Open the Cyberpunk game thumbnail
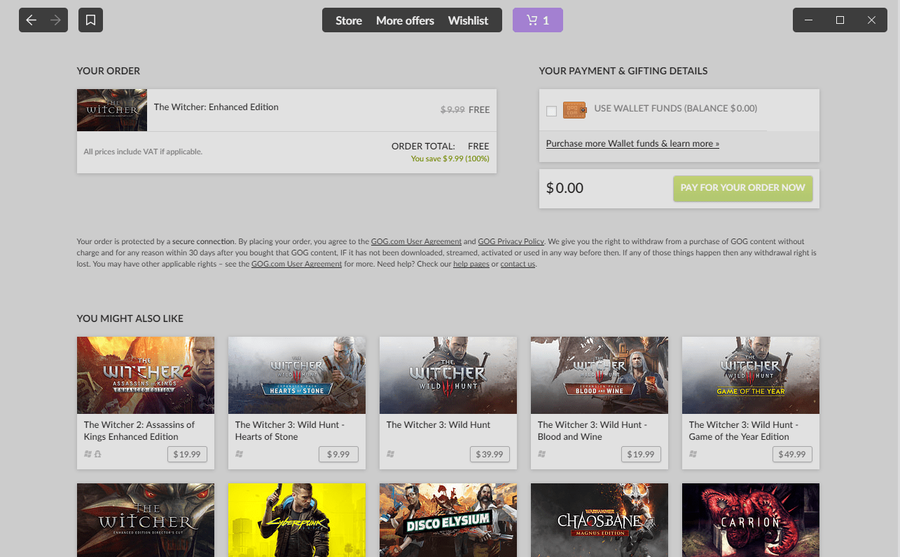Viewport: 900px width, 557px height. [x=296, y=520]
